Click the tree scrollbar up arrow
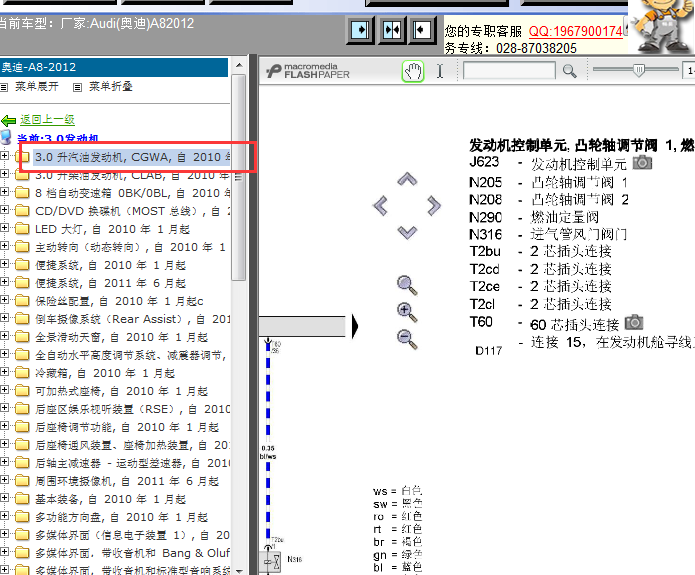Viewport: 695px width, 575px height. [239, 65]
